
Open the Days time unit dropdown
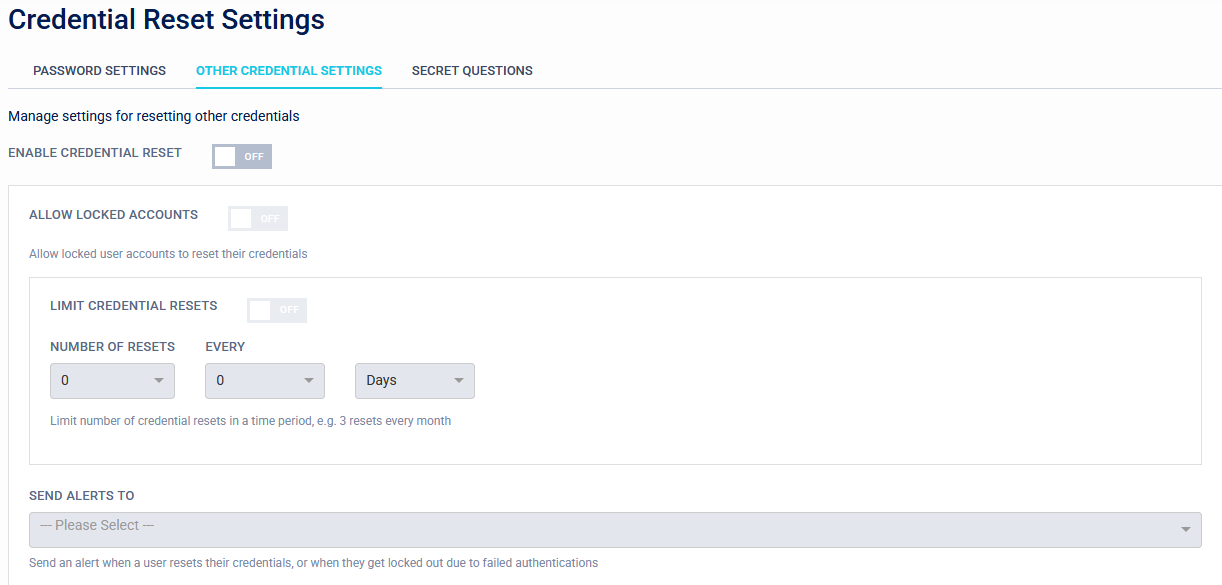tap(414, 381)
